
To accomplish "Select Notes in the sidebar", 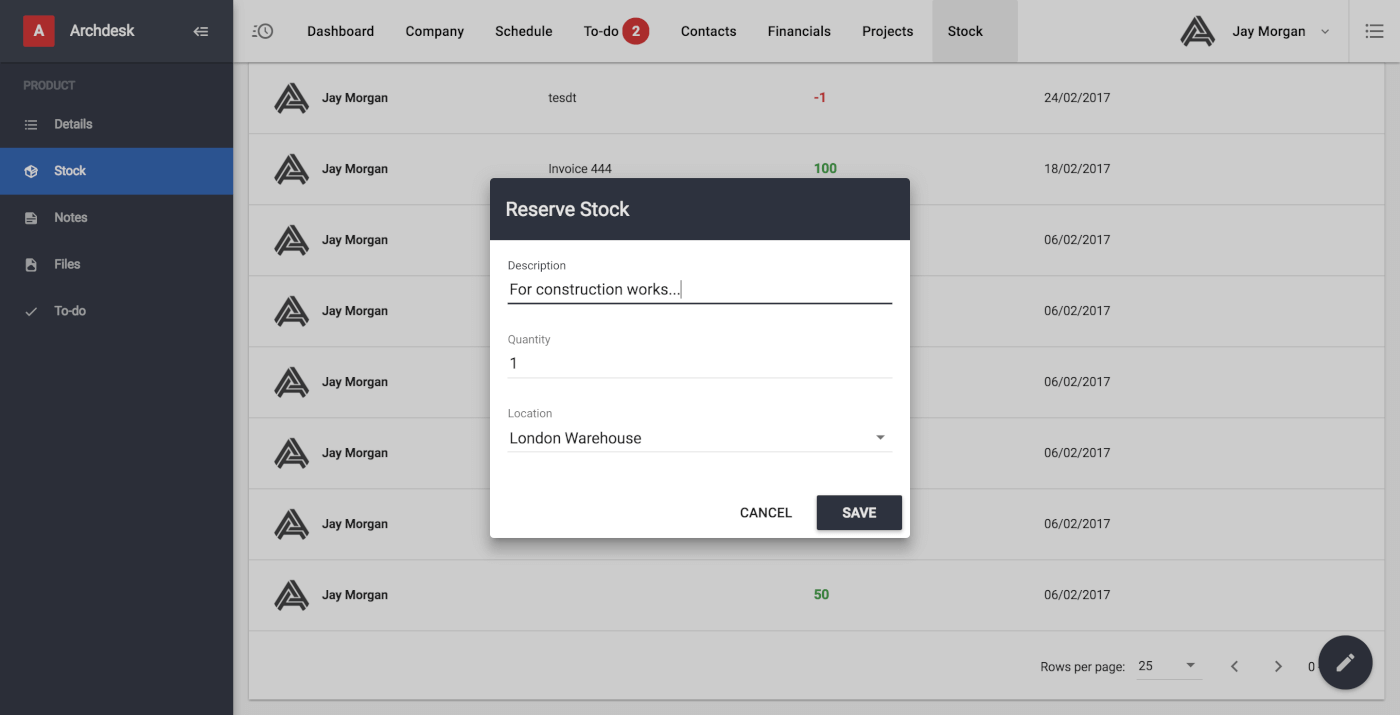I will [70, 217].
